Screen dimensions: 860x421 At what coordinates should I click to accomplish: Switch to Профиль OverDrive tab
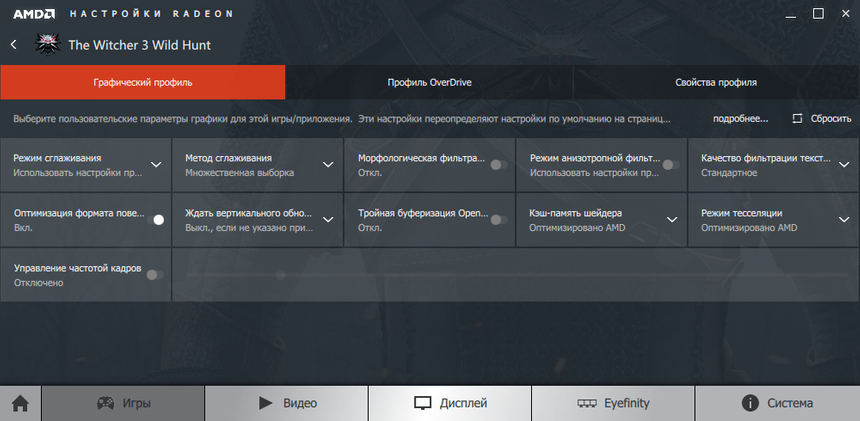[x=429, y=82]
